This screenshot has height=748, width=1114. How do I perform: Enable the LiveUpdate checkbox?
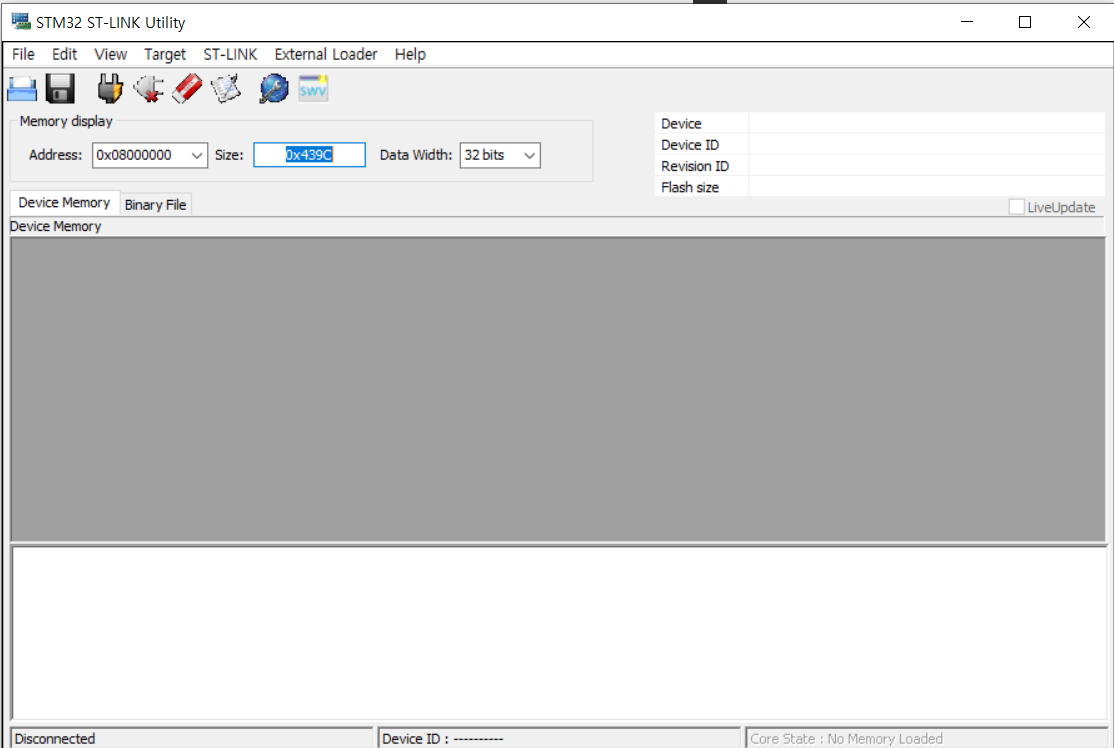coord(1017,207)
